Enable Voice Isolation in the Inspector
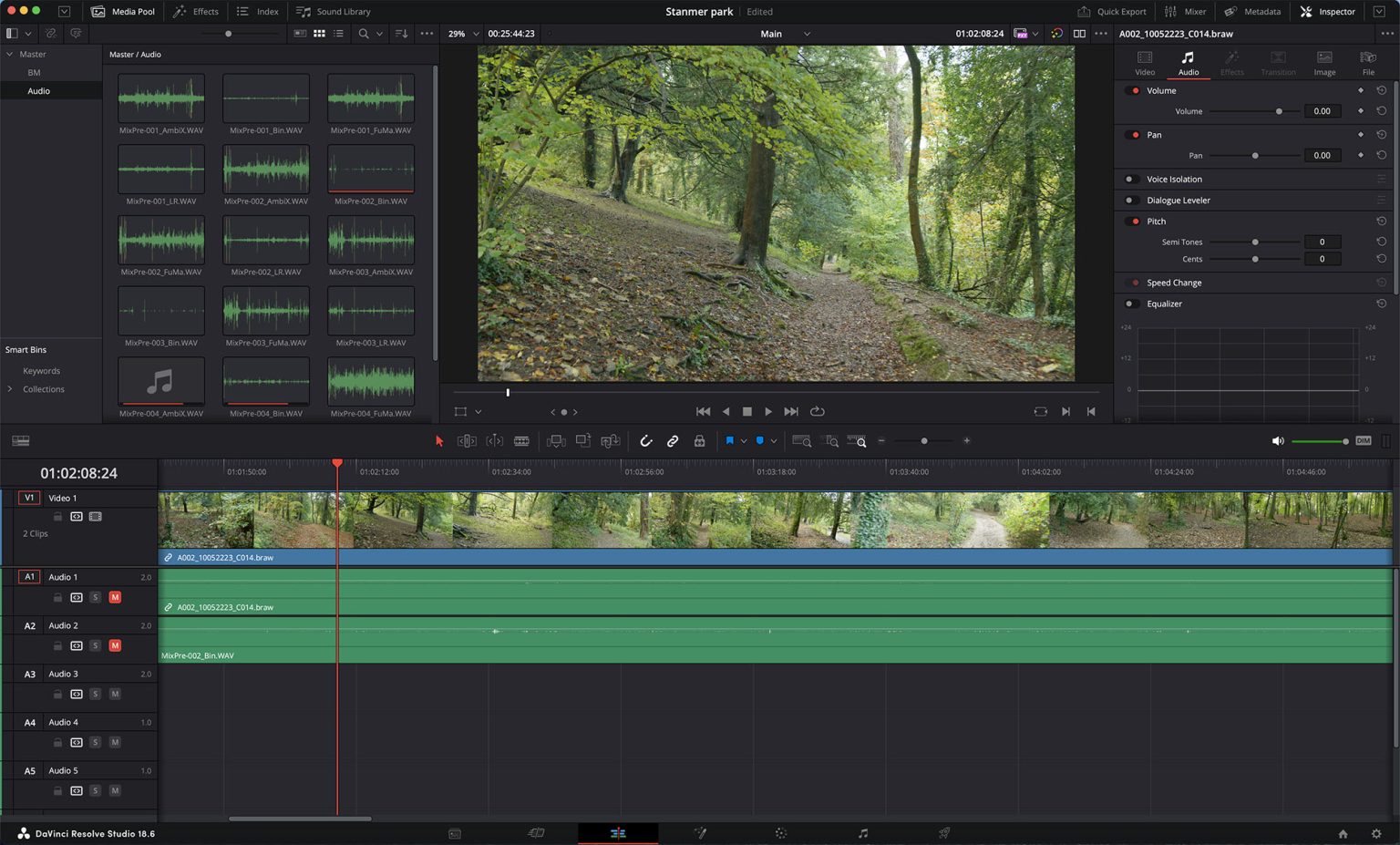This screenshot has width=1400, height=845. point(1130,179)
